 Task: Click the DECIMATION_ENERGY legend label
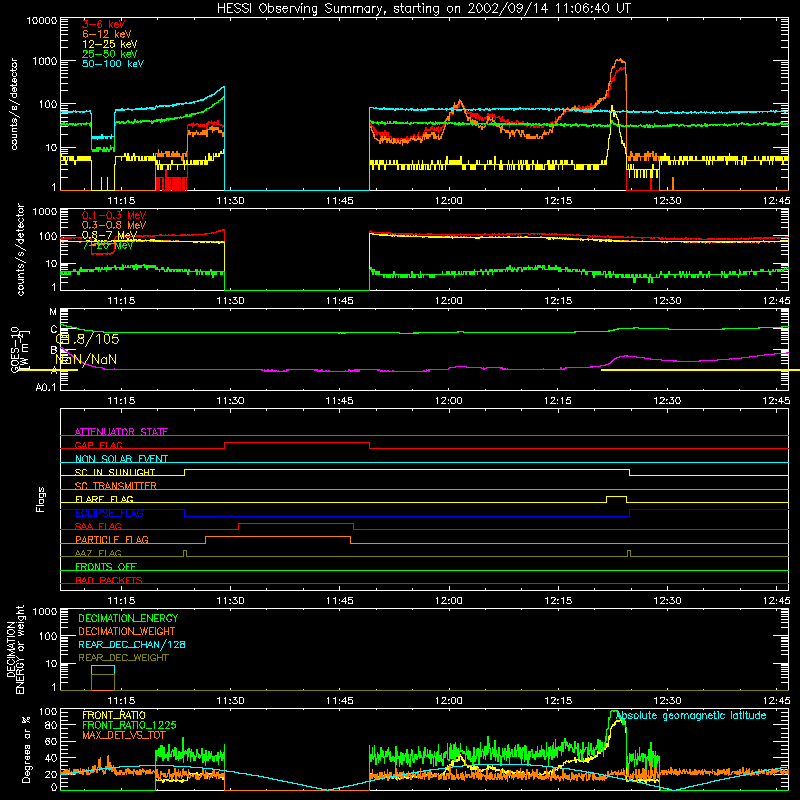click(x=128, y=618)
